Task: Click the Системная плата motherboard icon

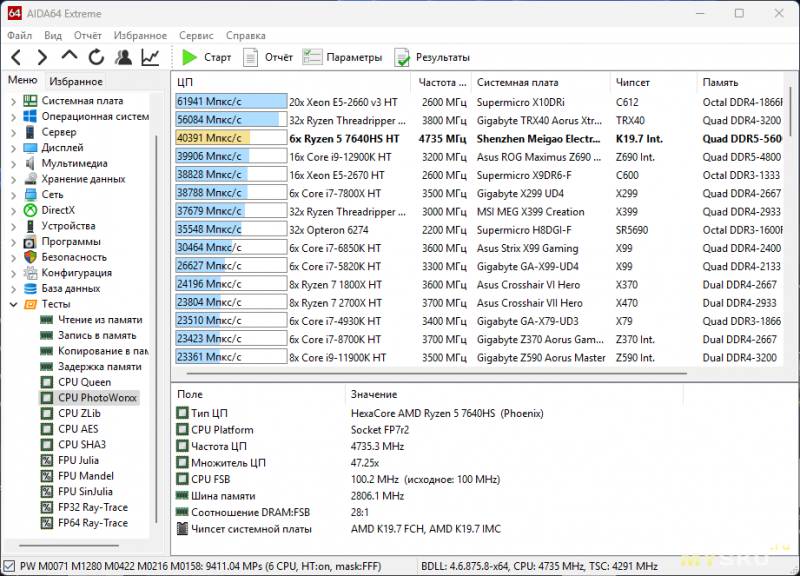Action: 31,101
